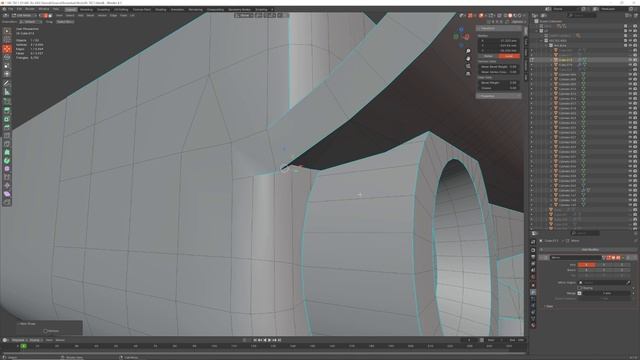Viewport: 640px width, 360px height.
Task: Click the pan hand viewport icon
Action: pyautogui.click(x=468, y=58)
